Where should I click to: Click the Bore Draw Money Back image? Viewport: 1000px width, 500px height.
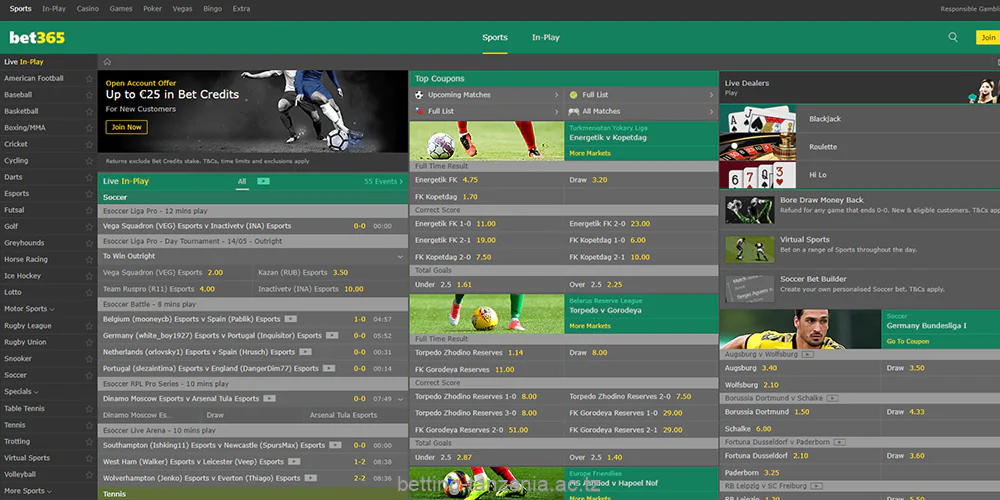[x=750, y=210]
